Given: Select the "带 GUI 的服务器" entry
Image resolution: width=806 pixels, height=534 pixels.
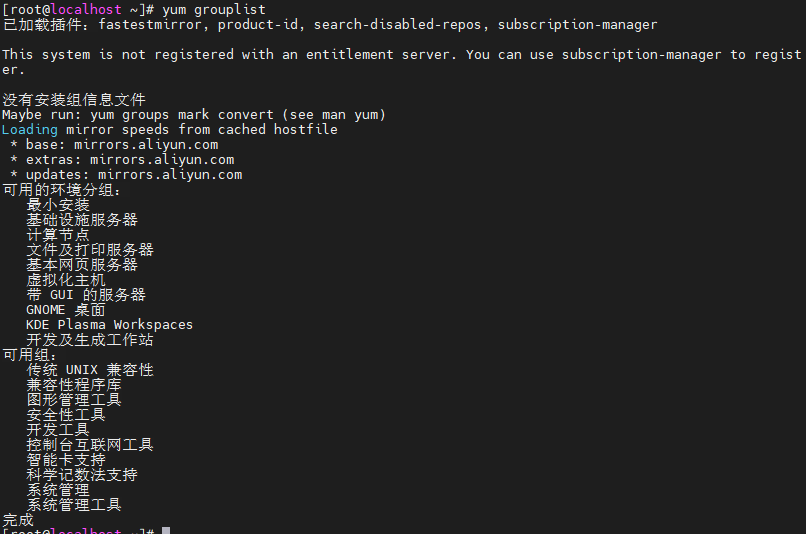Looking at the screenshot, I should point(85,295).
